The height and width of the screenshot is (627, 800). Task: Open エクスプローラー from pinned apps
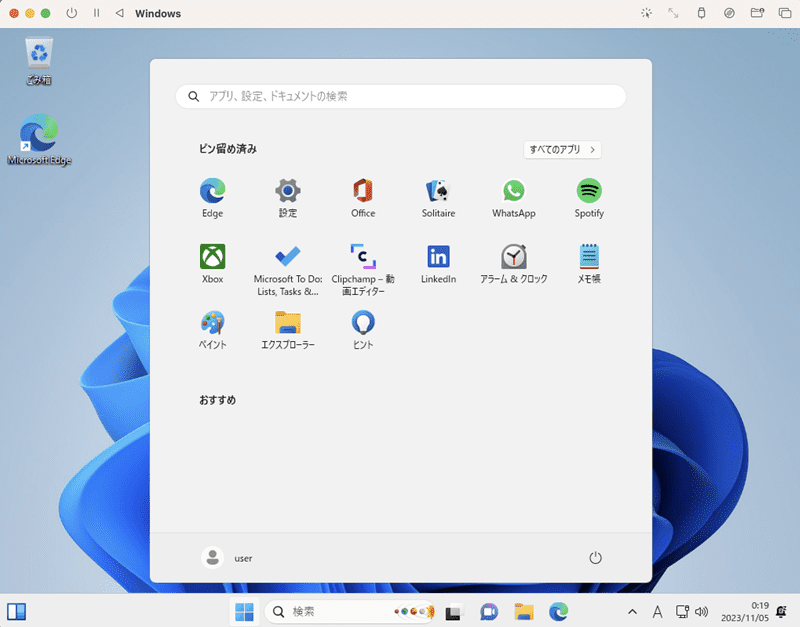pos(288,330)
